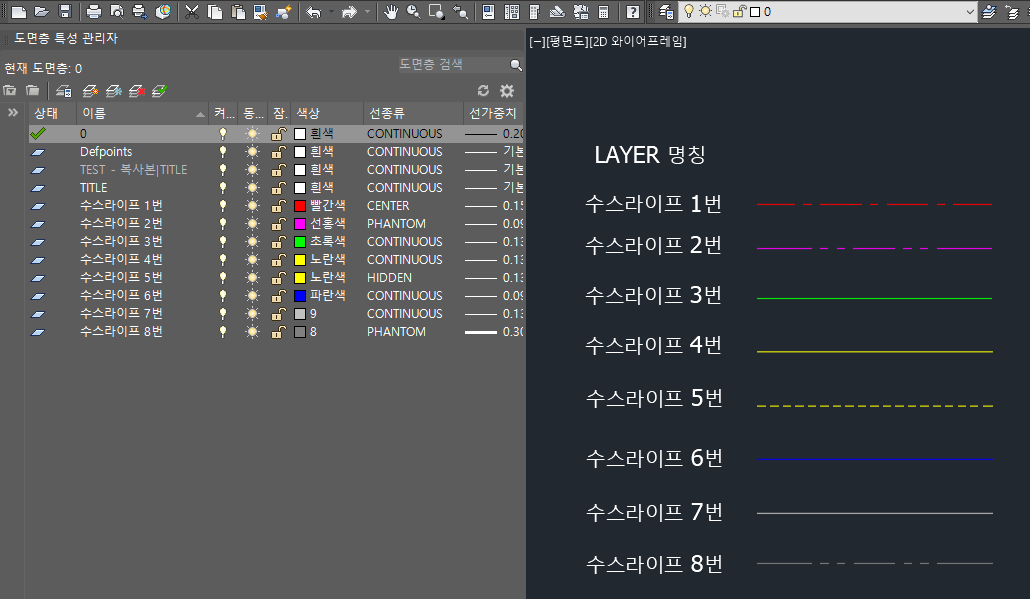Click the [2D 와이어프레임] visual style label

(637, 41)
